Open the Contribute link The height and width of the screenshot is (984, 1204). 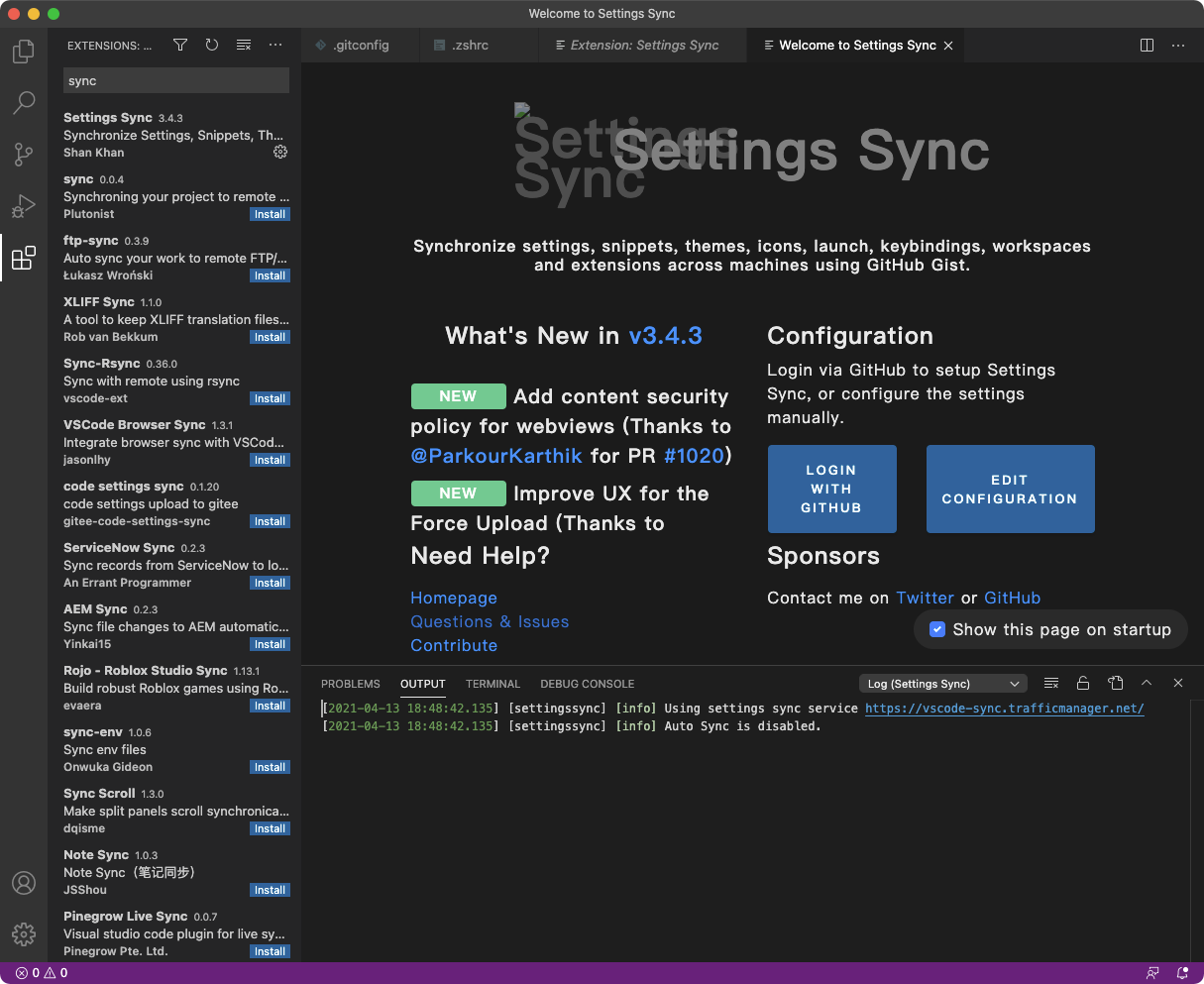[454, 645]
